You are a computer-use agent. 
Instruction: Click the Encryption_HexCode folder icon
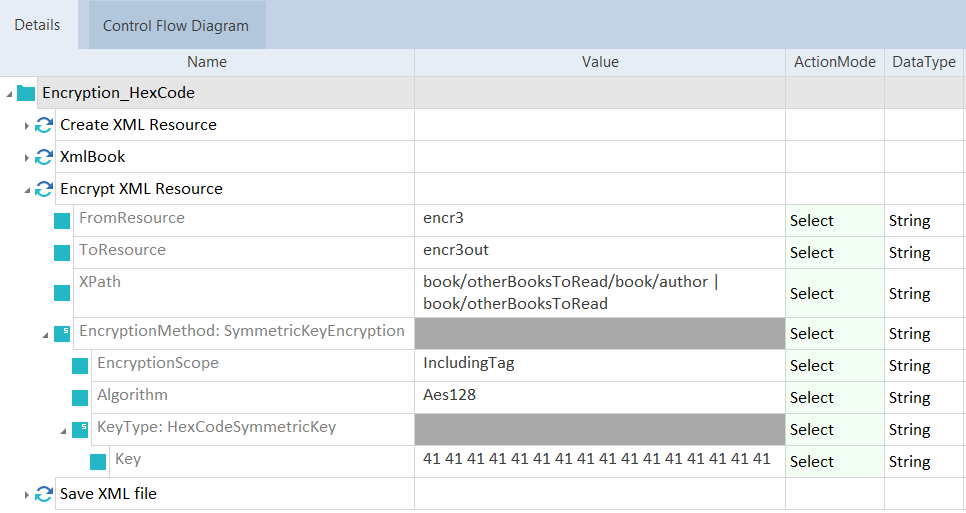pos(26,93)
